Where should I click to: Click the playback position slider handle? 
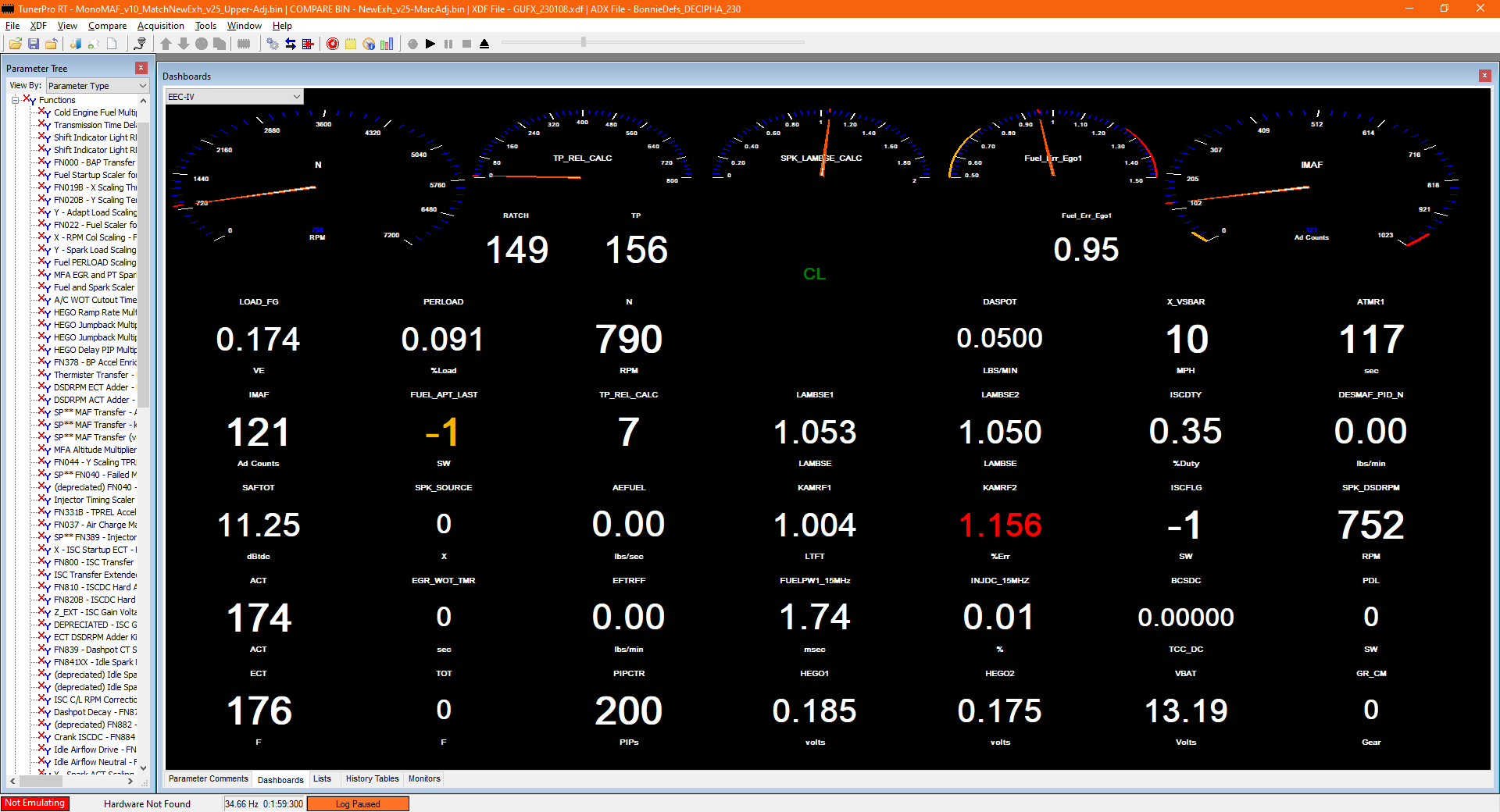(584, 42)
